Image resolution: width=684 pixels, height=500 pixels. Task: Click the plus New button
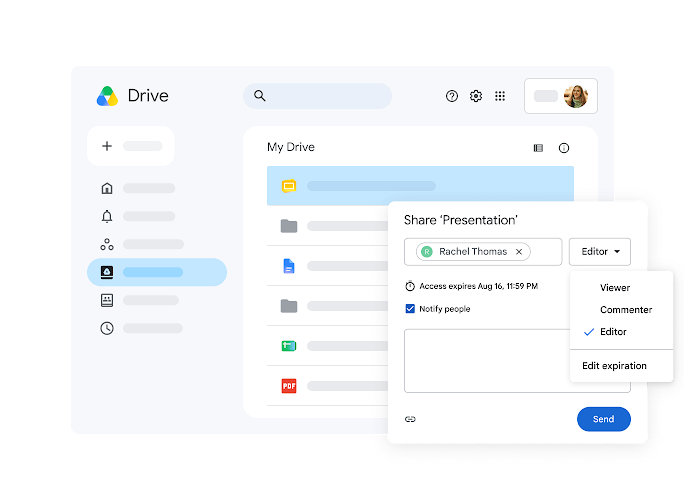point(131,146)
